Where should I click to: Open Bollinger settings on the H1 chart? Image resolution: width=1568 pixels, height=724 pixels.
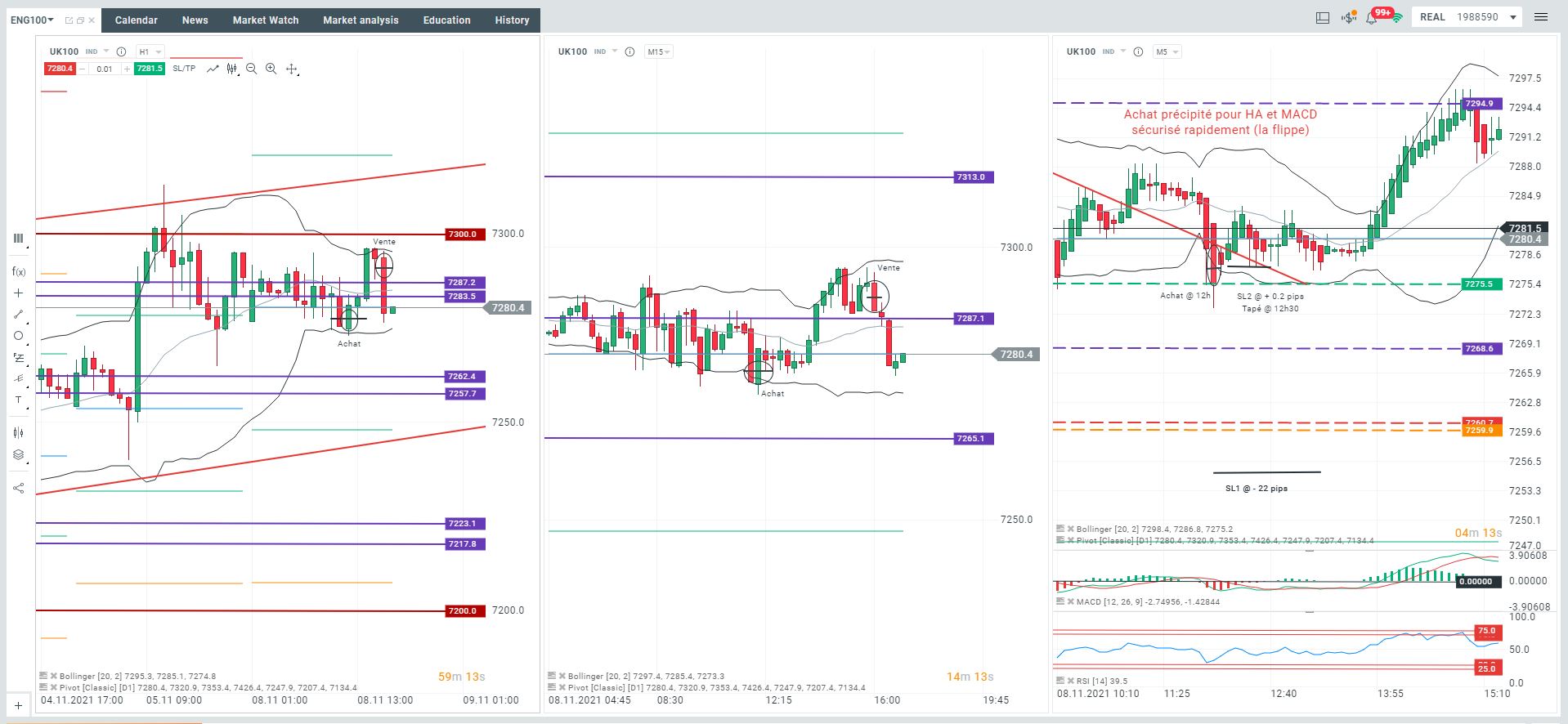tap(43, 676)
